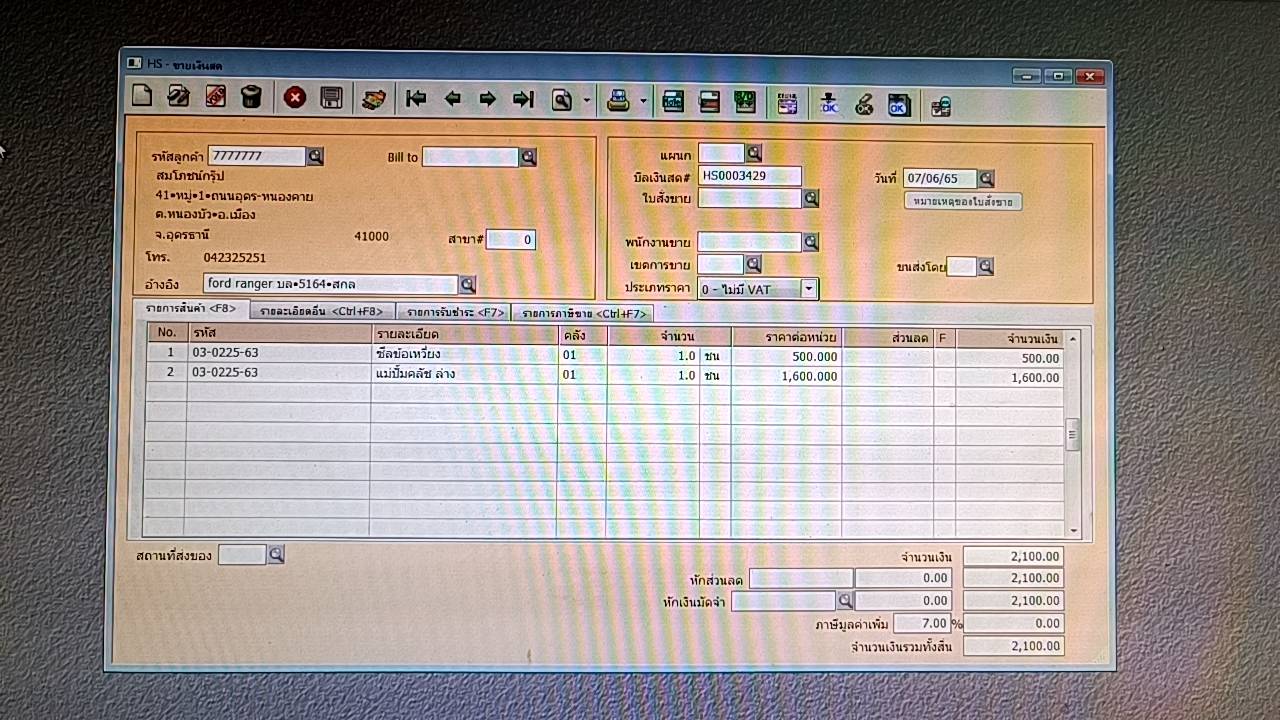Click the Bill to input field
1280x720 pixels.
point(470,157)
